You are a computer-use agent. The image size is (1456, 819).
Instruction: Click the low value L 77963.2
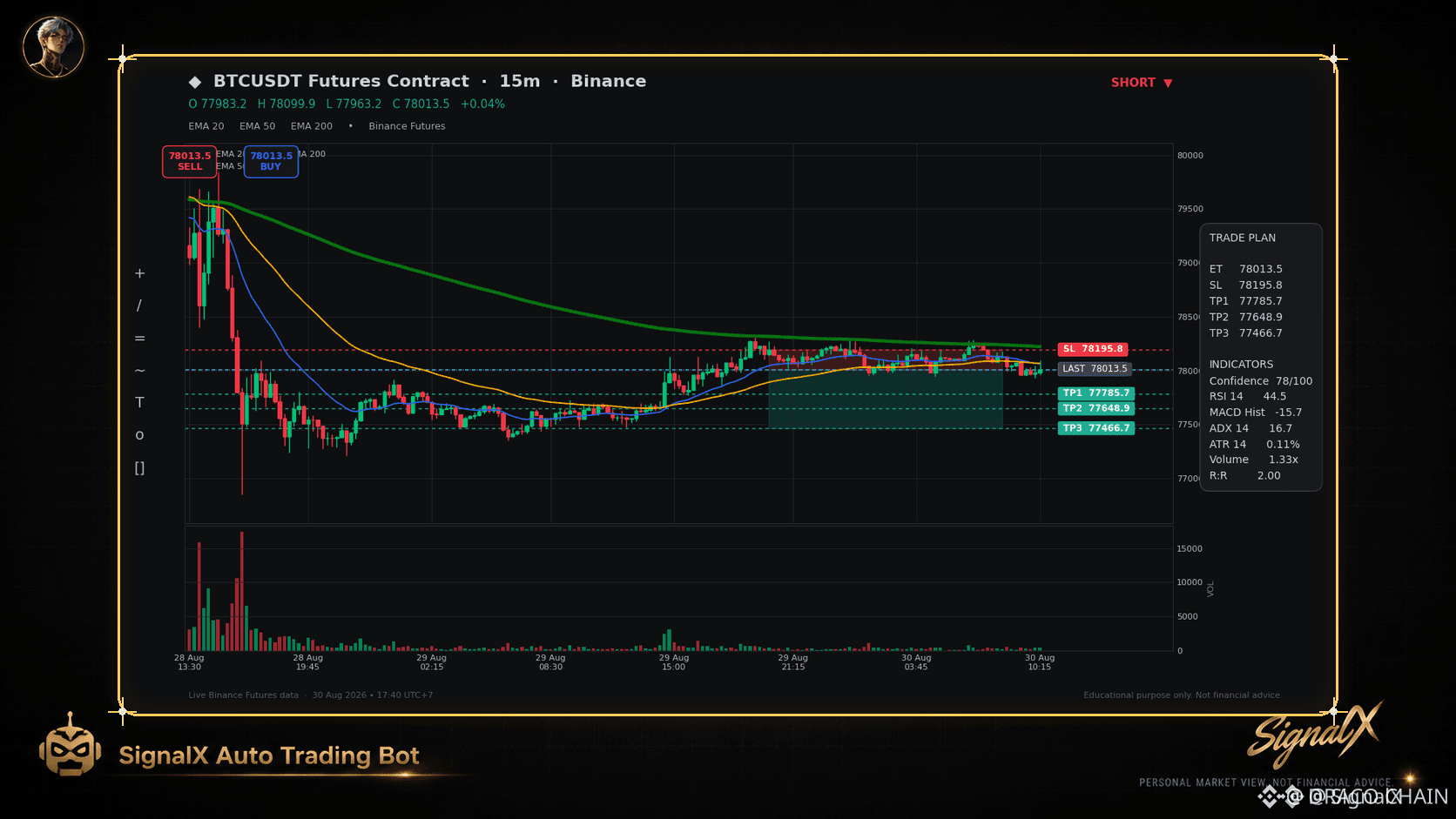tap(354, 104)
